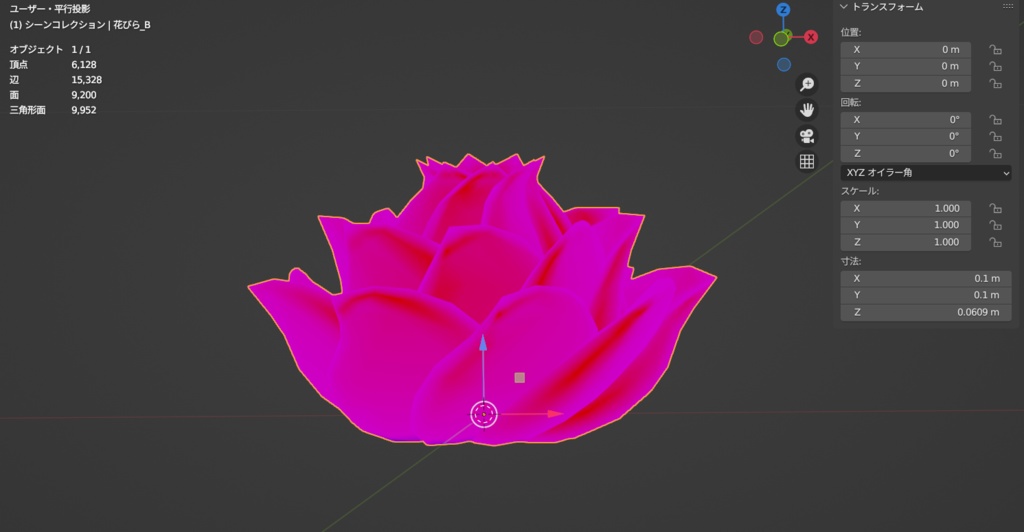The image size is (1024, 532).
Task: Click the red X move gizmo arrow
Action: click(x=554, y=413)
